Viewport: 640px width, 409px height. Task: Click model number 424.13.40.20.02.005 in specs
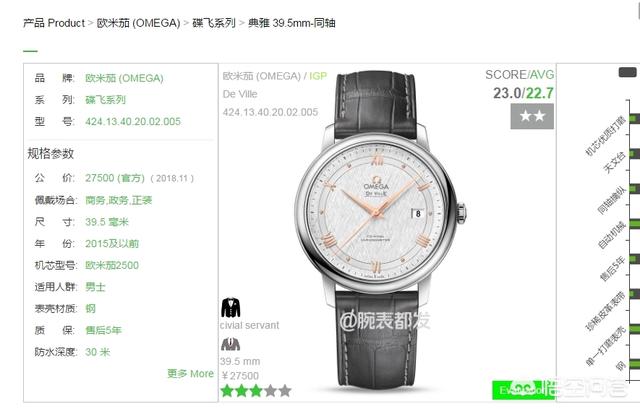(x=133, y=121)
